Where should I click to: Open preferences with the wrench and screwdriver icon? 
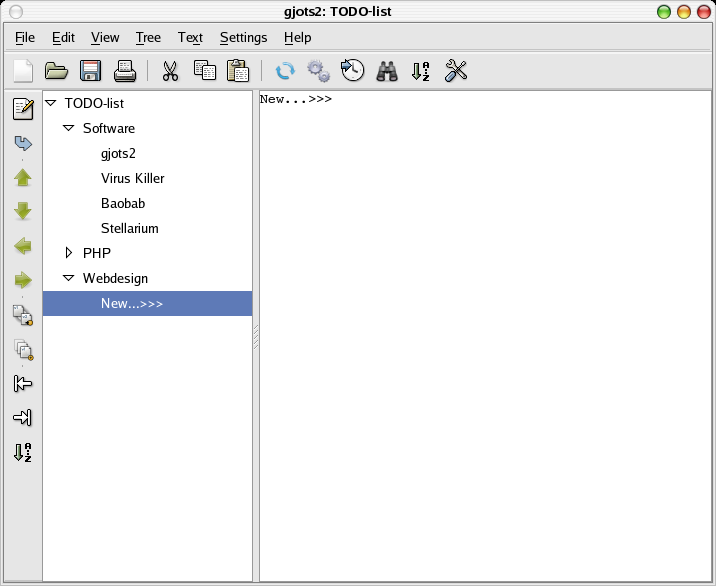pos(456,71)
